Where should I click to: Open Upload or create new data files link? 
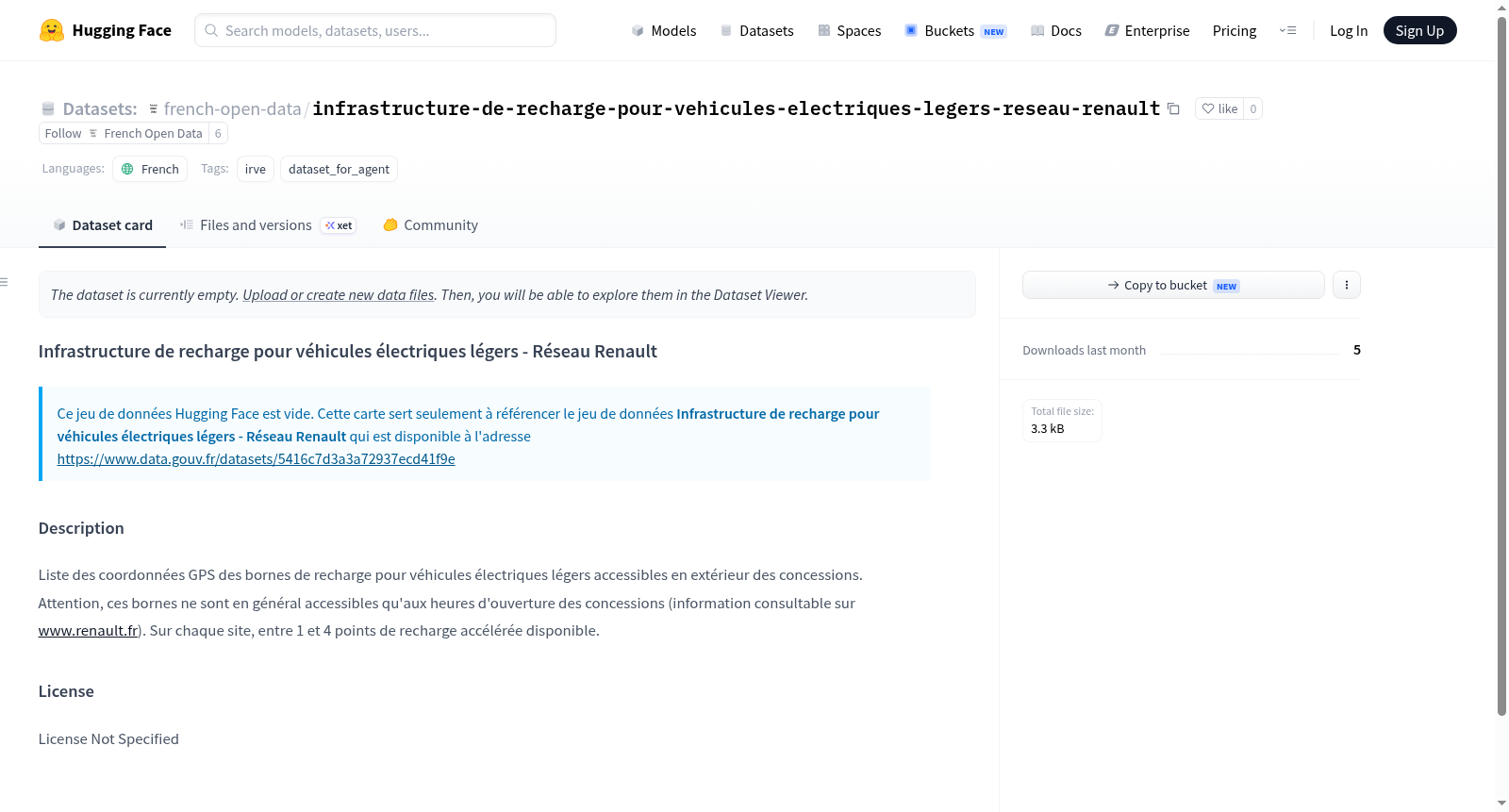point(339,295)
